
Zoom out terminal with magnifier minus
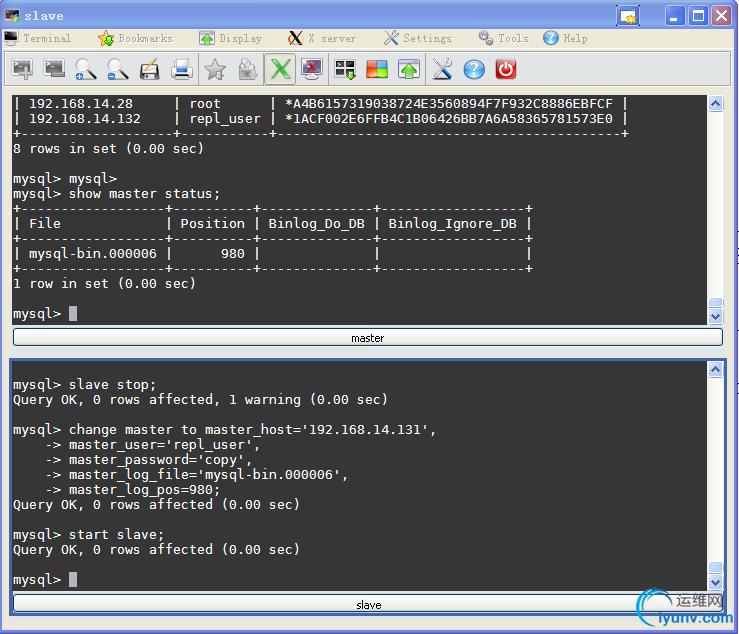(x=117, y=69)
